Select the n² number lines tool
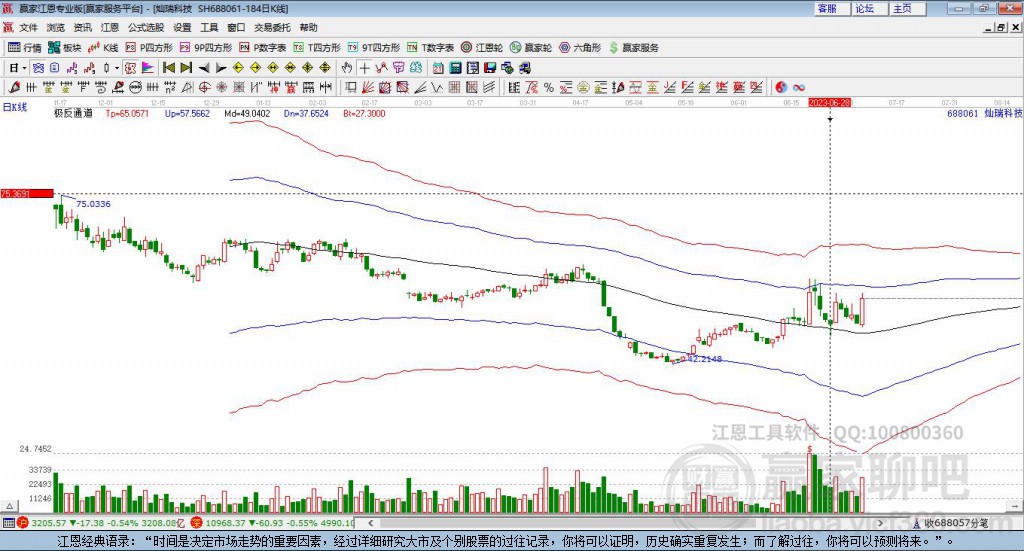Image resolution: width=1024 pixels, height=551 pixels. pos(170,87)
